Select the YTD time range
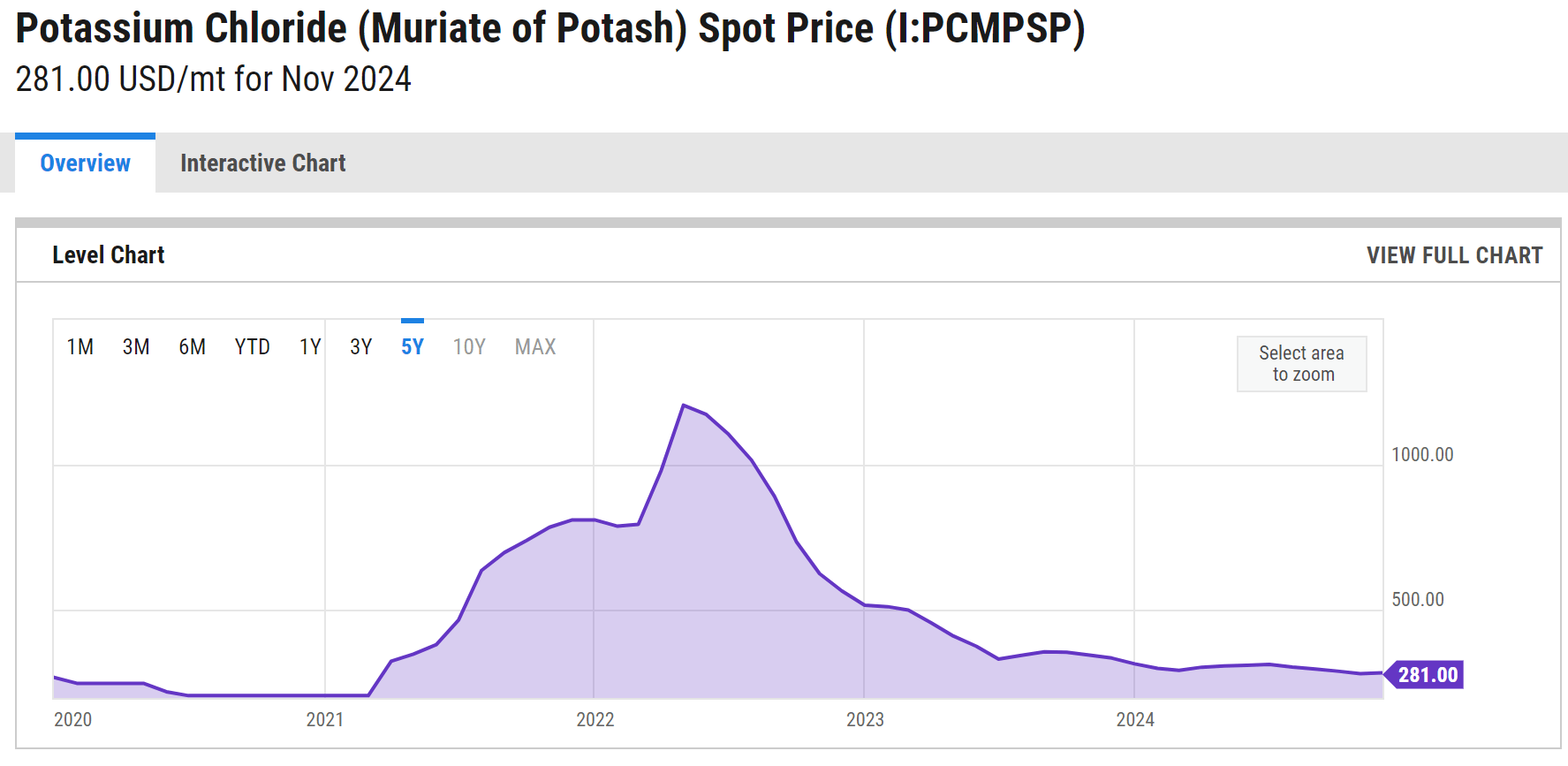The width and height of the screenshot is (1568, 766). point(253,346)
